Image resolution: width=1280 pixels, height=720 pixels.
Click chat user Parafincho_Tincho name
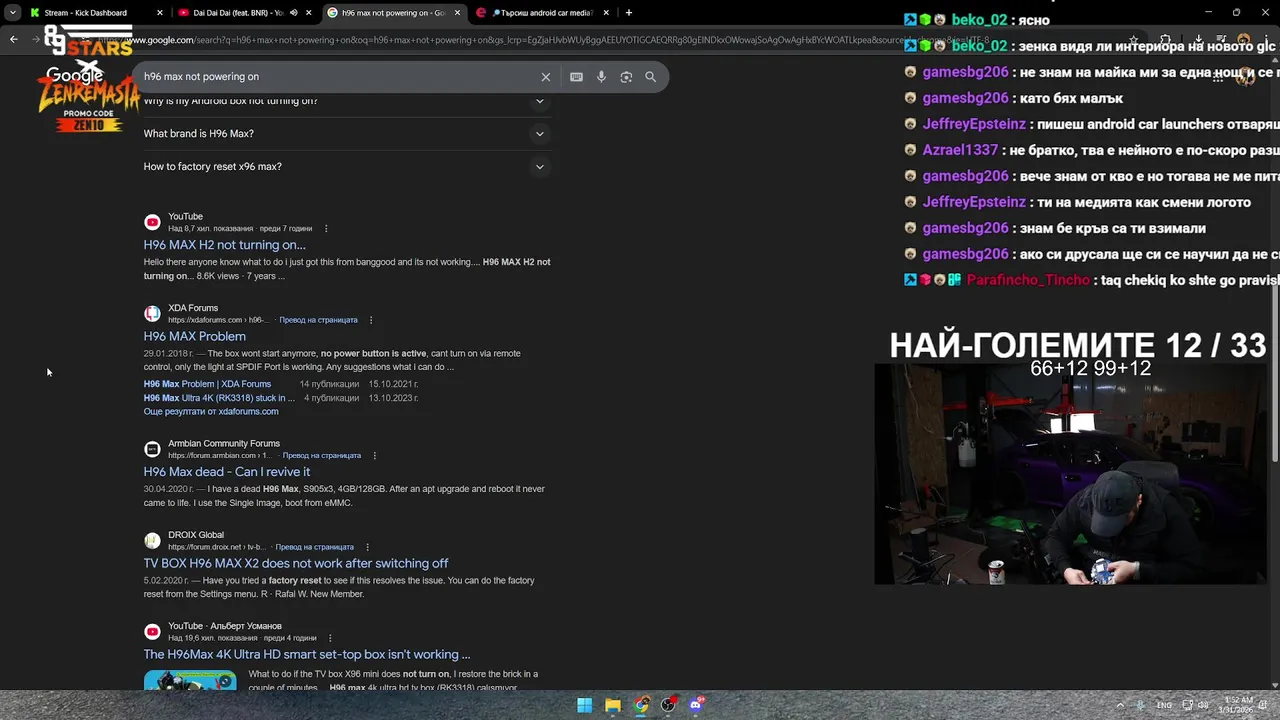coord(1028,281)
